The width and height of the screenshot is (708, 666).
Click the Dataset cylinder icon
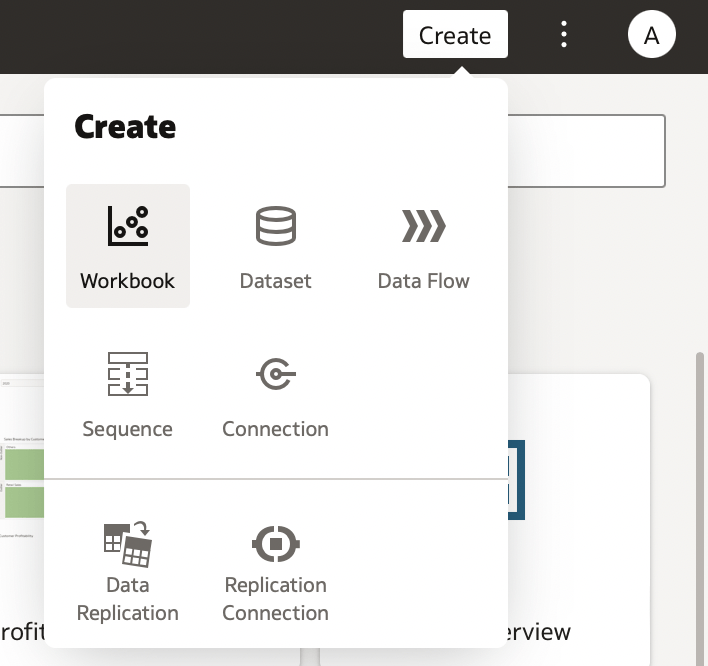275,225
